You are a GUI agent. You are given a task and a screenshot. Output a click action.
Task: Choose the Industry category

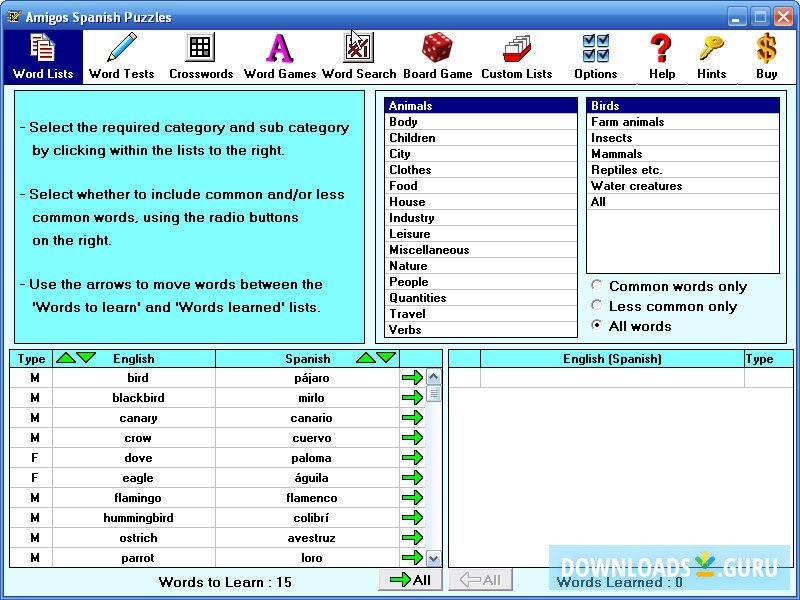[x=480, y=218]
